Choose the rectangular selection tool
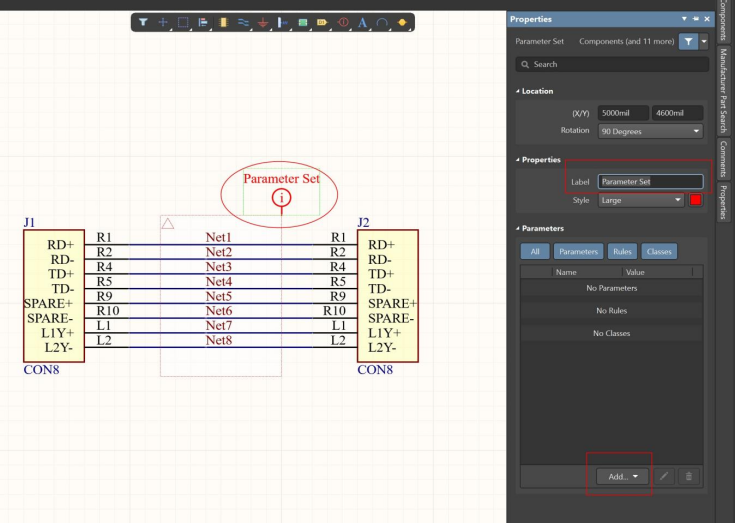This screenshot has height=523, width=736. 183,22
